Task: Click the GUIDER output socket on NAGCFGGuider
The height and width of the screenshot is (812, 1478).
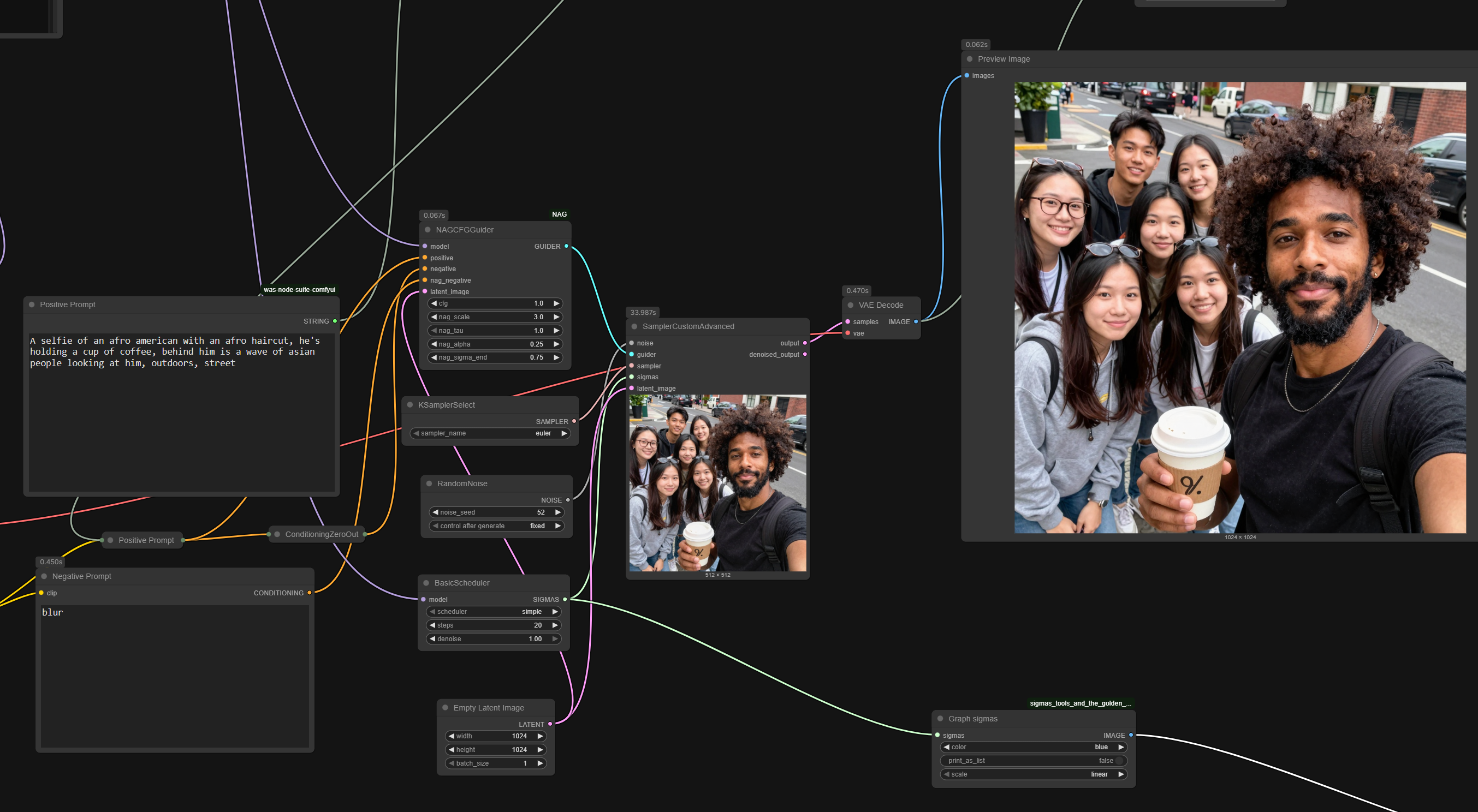Action: point(566,247)
